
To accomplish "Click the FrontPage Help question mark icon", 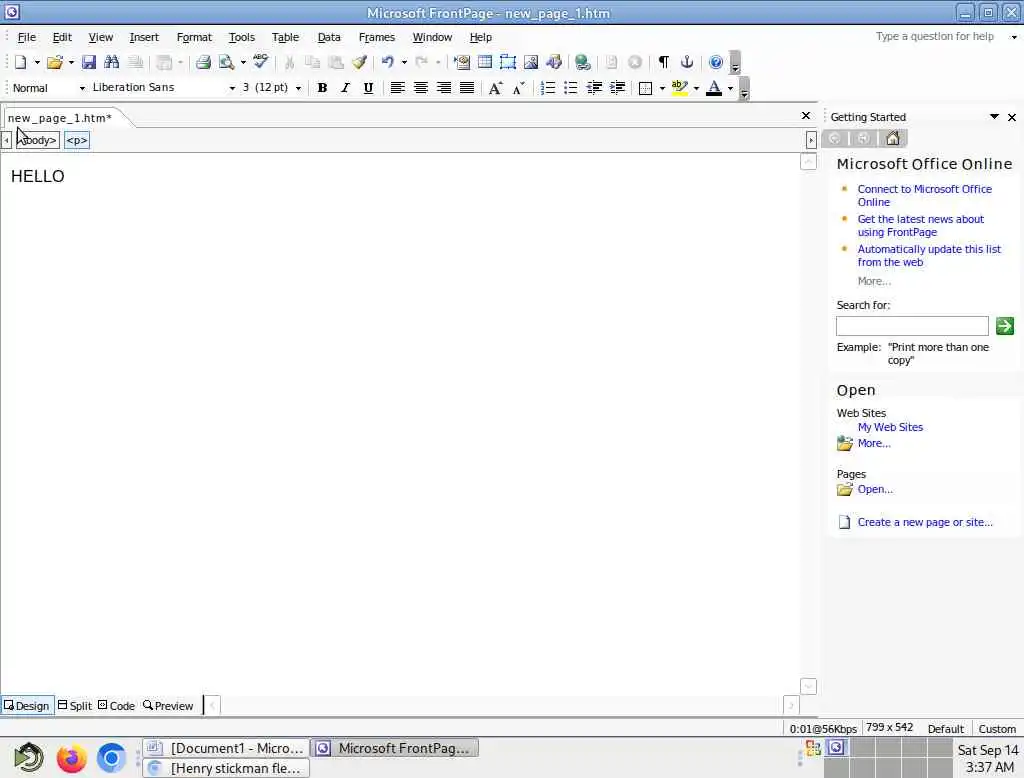I will tap(716, 62).
